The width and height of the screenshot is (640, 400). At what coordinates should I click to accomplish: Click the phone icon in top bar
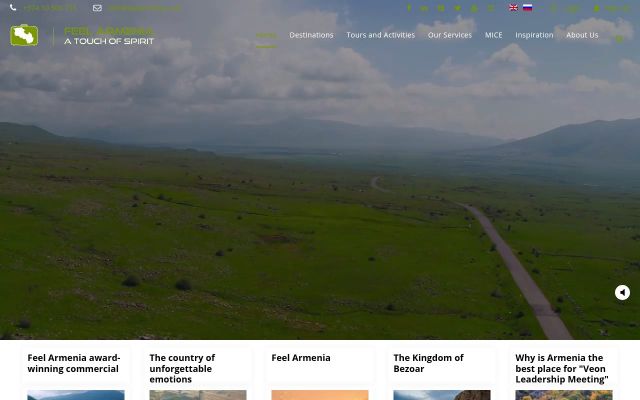click(x=13, y=8)
